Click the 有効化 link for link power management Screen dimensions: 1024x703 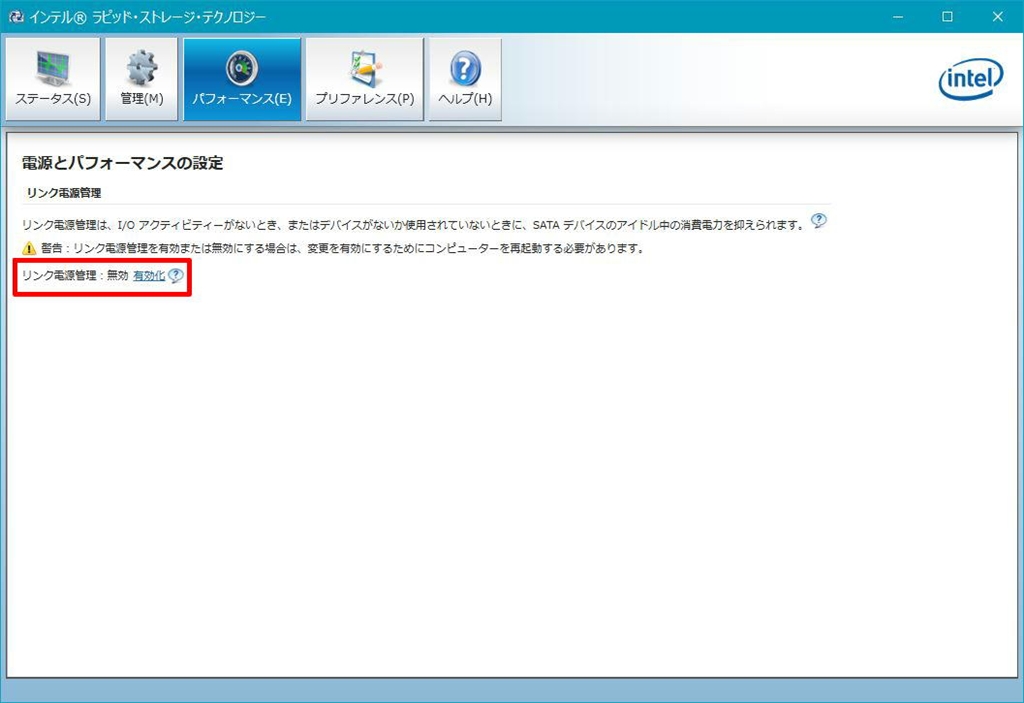point(149,276)
